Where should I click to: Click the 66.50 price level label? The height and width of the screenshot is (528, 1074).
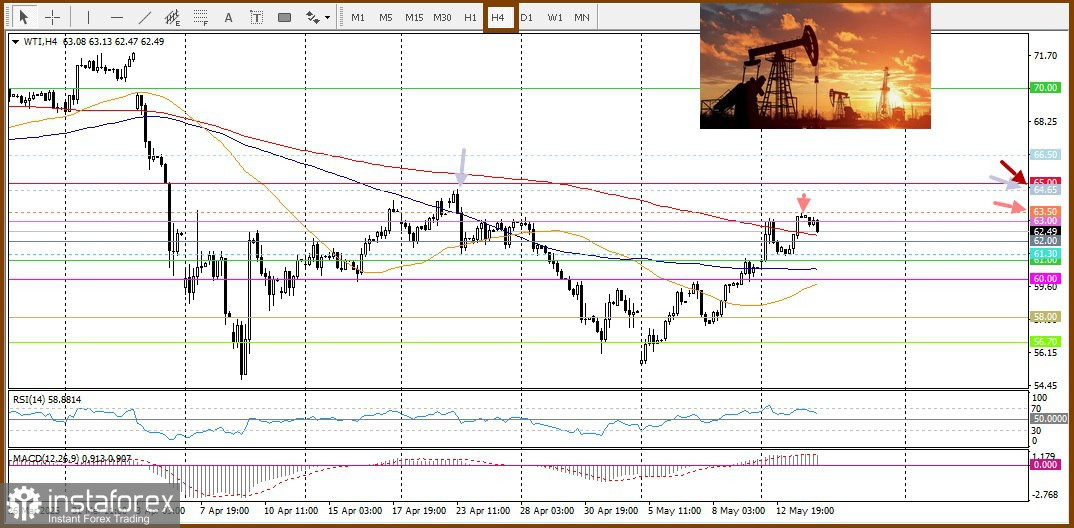click(x=1046, y=155)
